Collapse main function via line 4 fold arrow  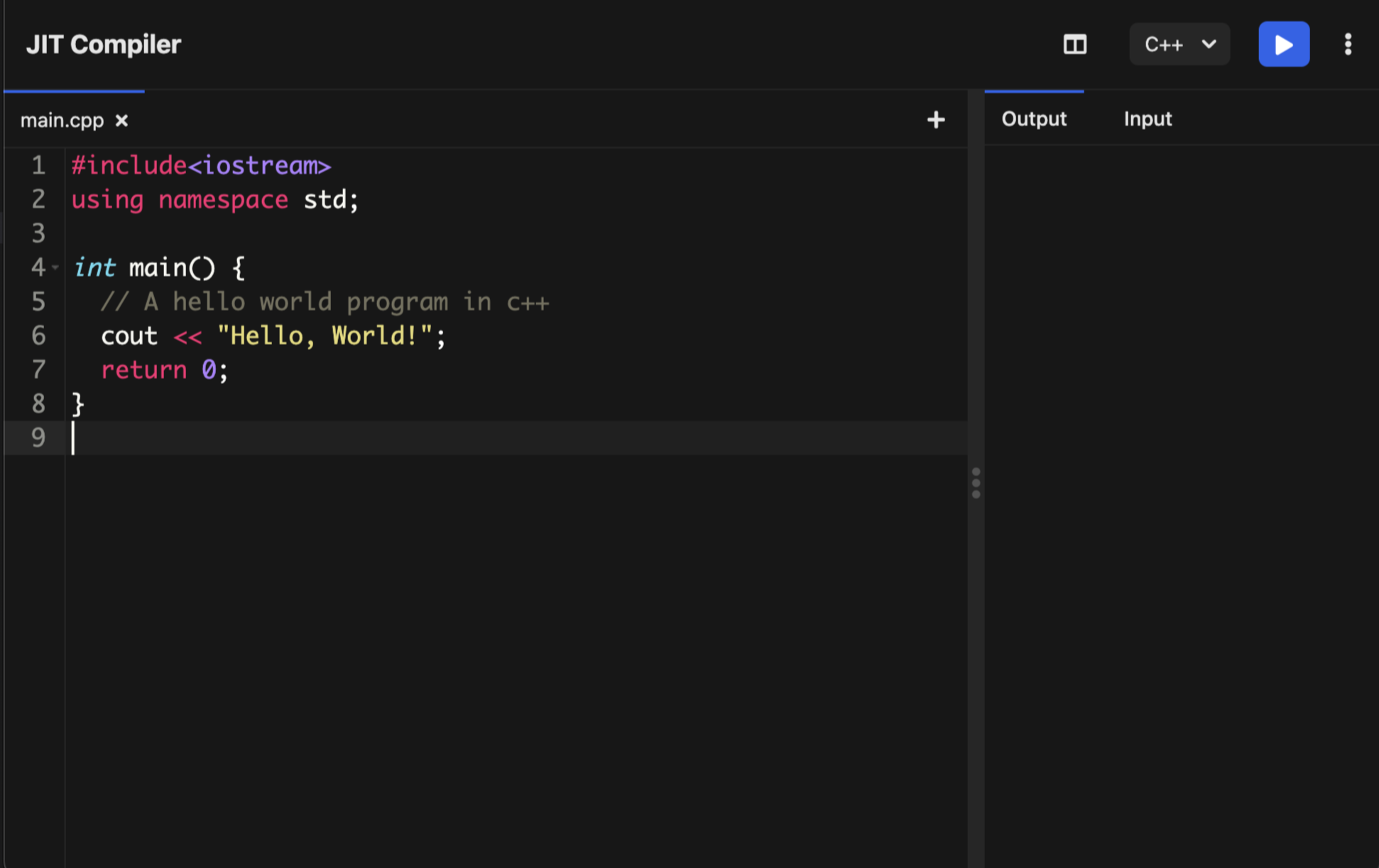[x=55, y=268]
